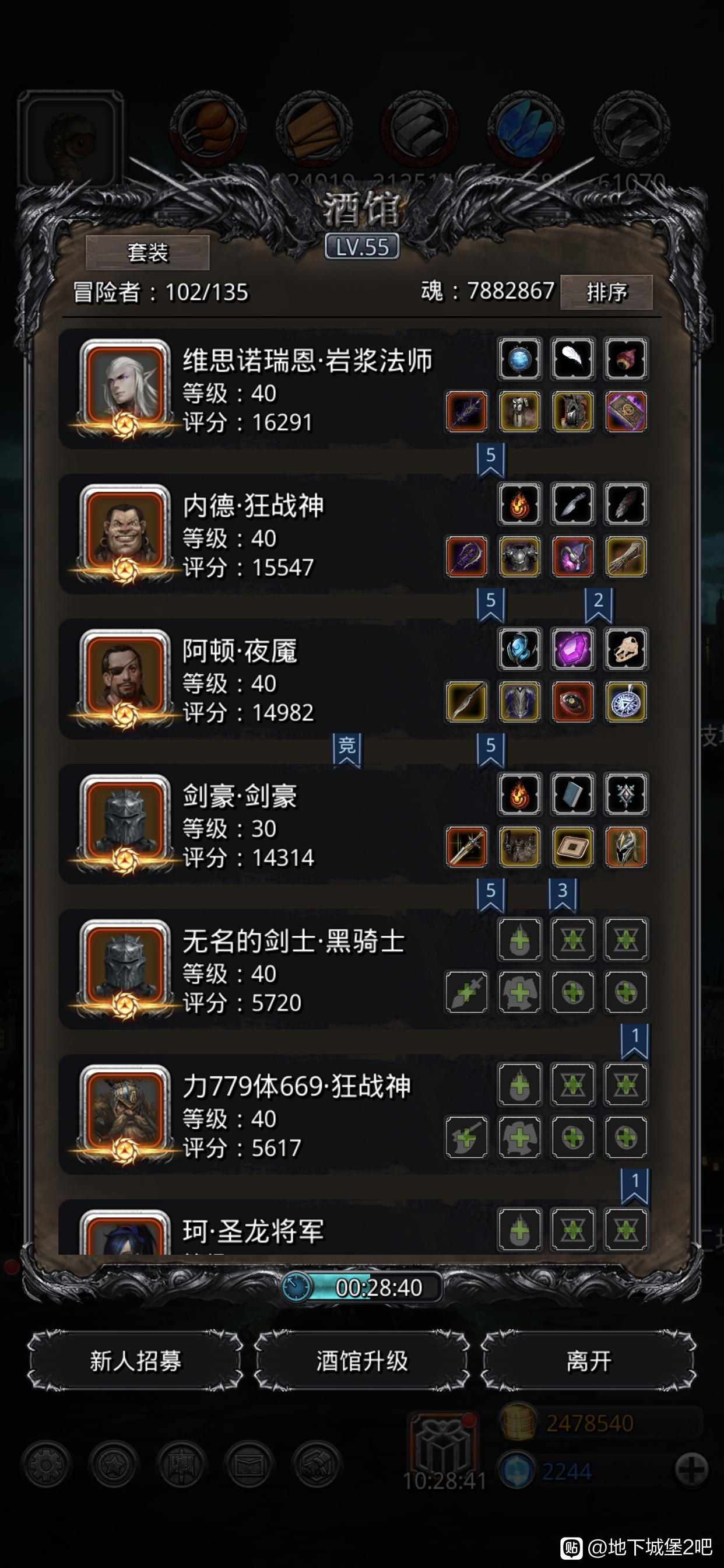
Task: Add weapon to 无名的剑士·黑骑士 empty slot
Action: [x=466, y=992]
